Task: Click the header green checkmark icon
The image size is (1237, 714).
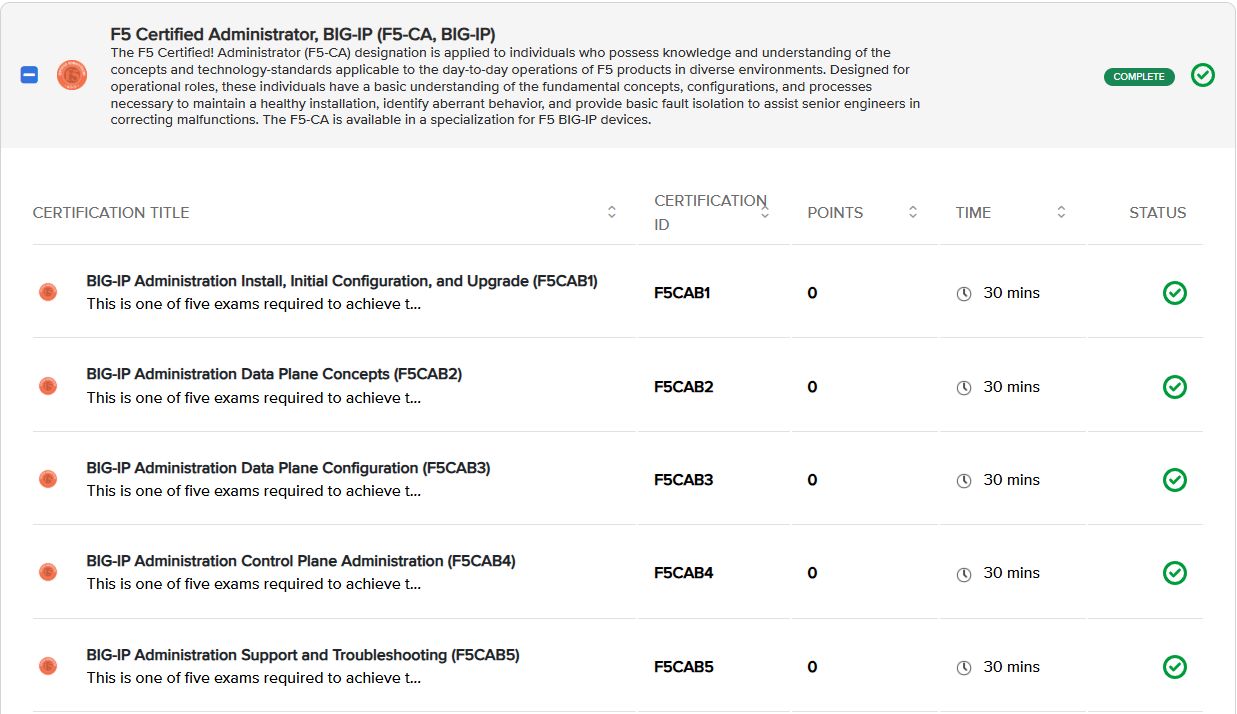Action: click(1203, 75)
